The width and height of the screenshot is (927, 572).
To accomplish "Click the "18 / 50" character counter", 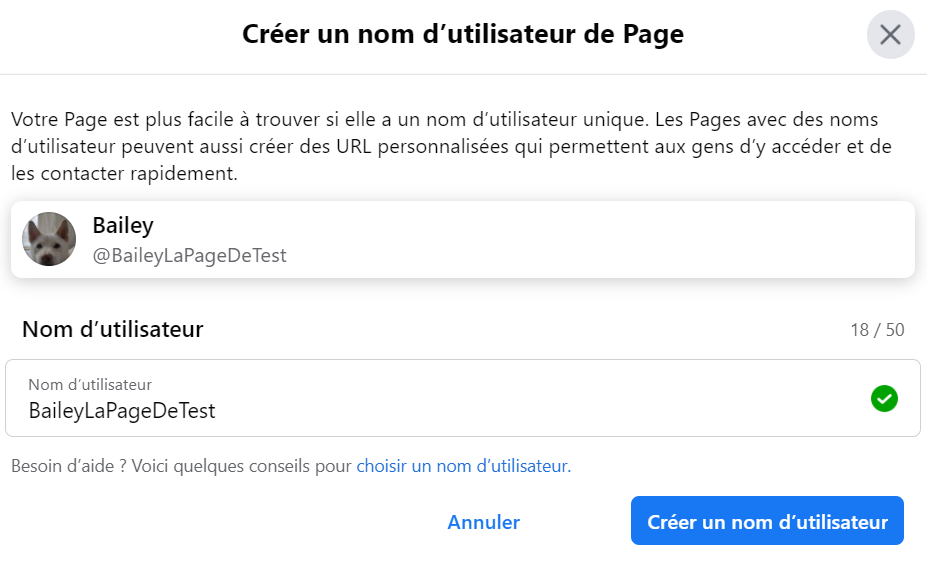I will click(877, 330).
